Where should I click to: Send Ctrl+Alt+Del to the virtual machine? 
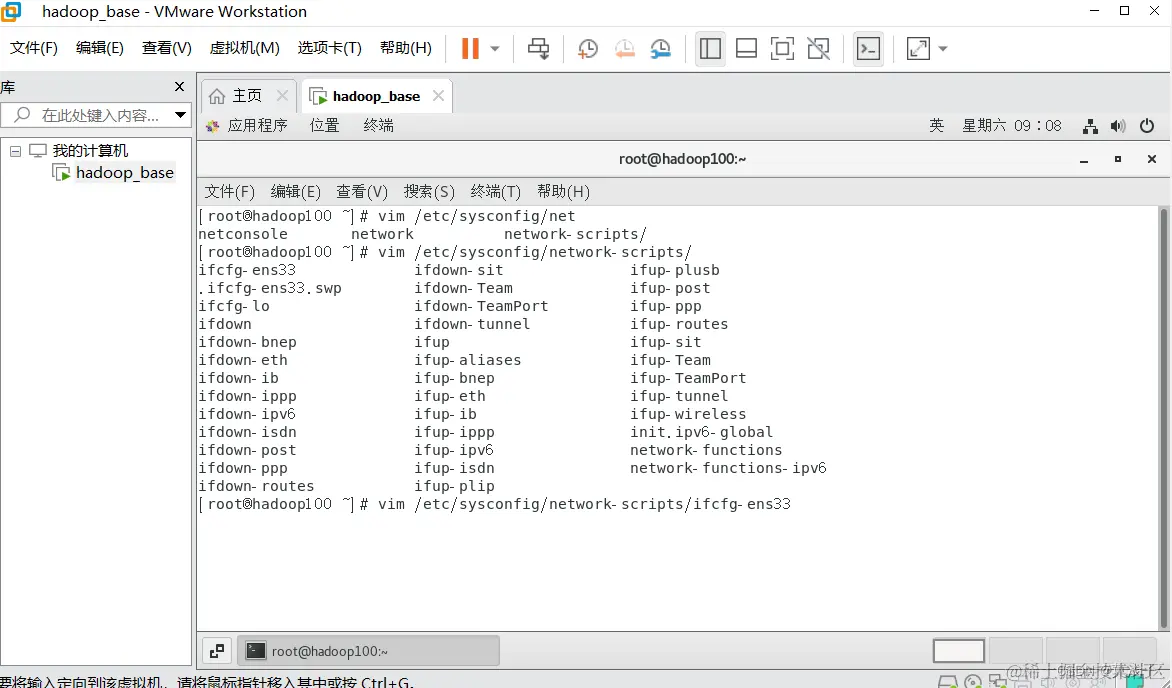[x=538, y=49]
